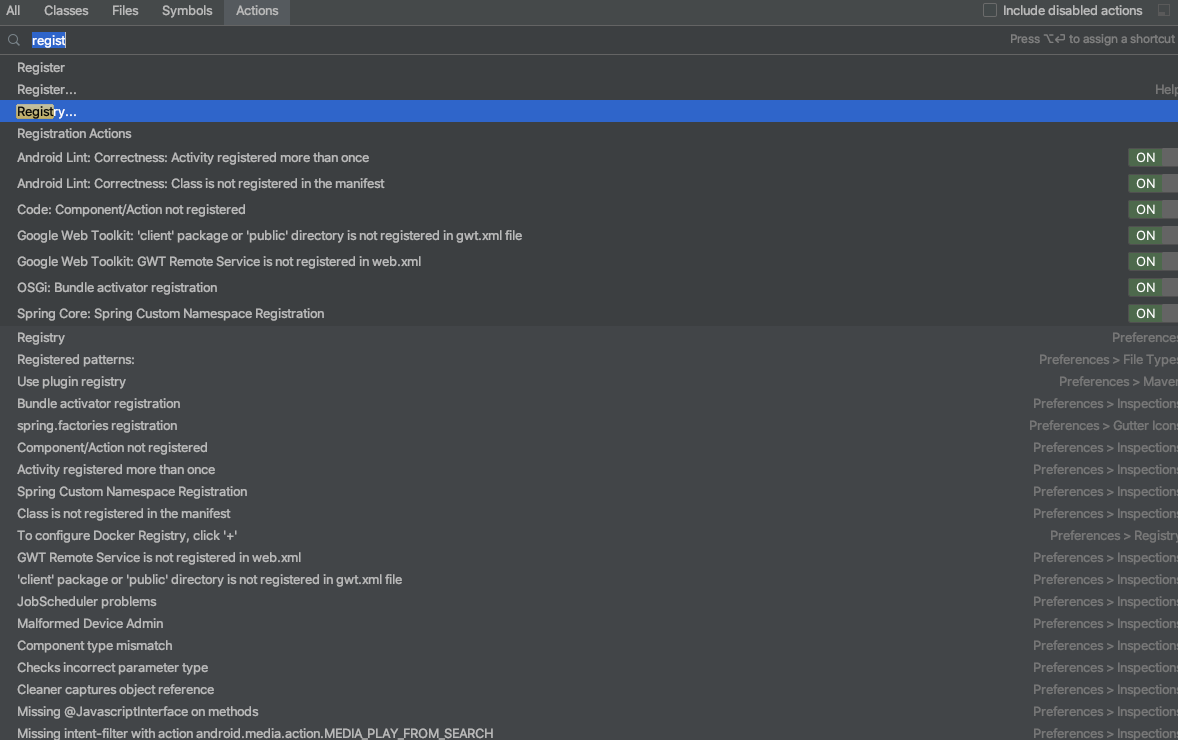
Task: Open the Use plugin registry Maven setting
Action: (x=72, y=382)
